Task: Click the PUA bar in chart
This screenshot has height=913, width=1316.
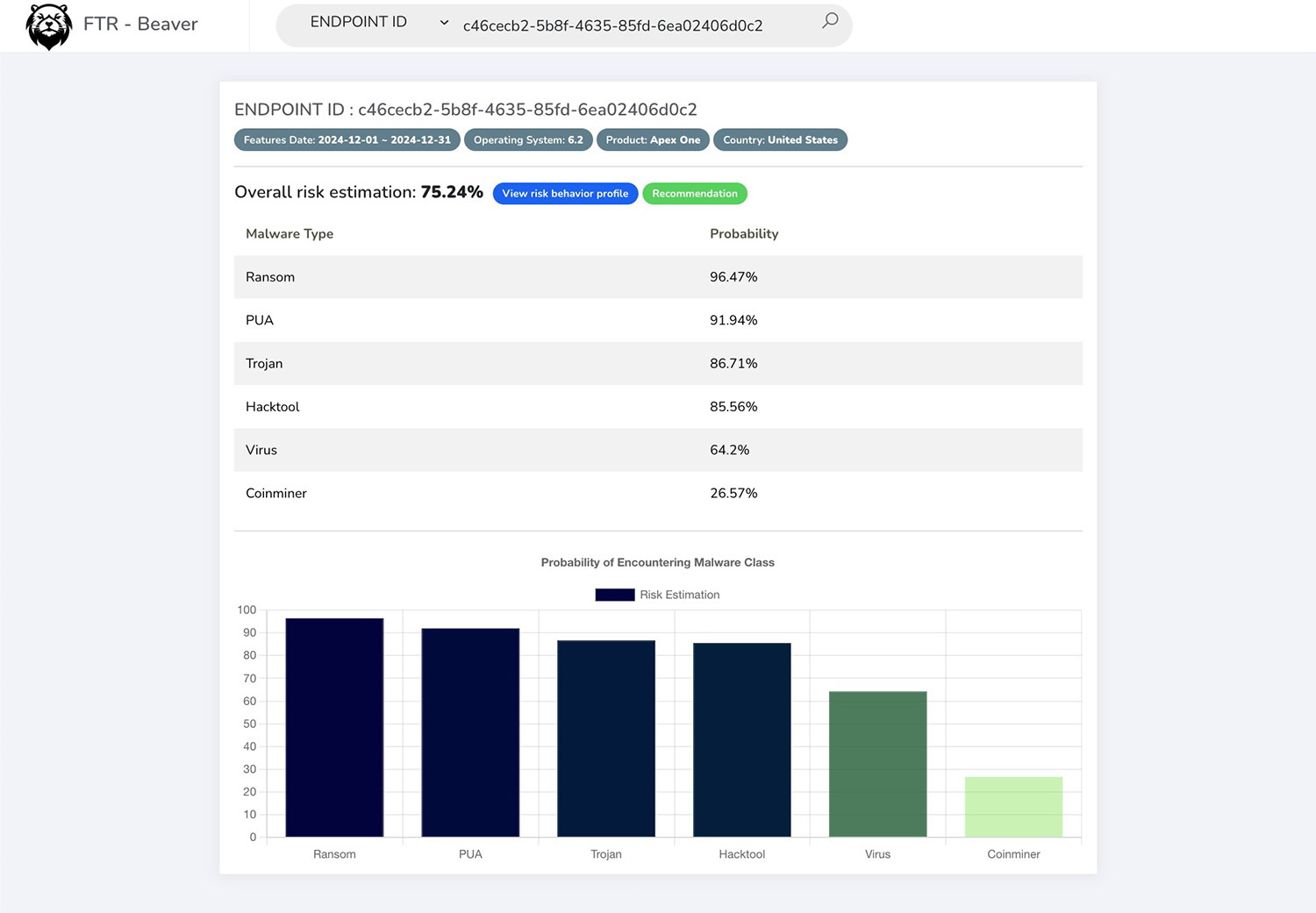Action: [470, 732]
